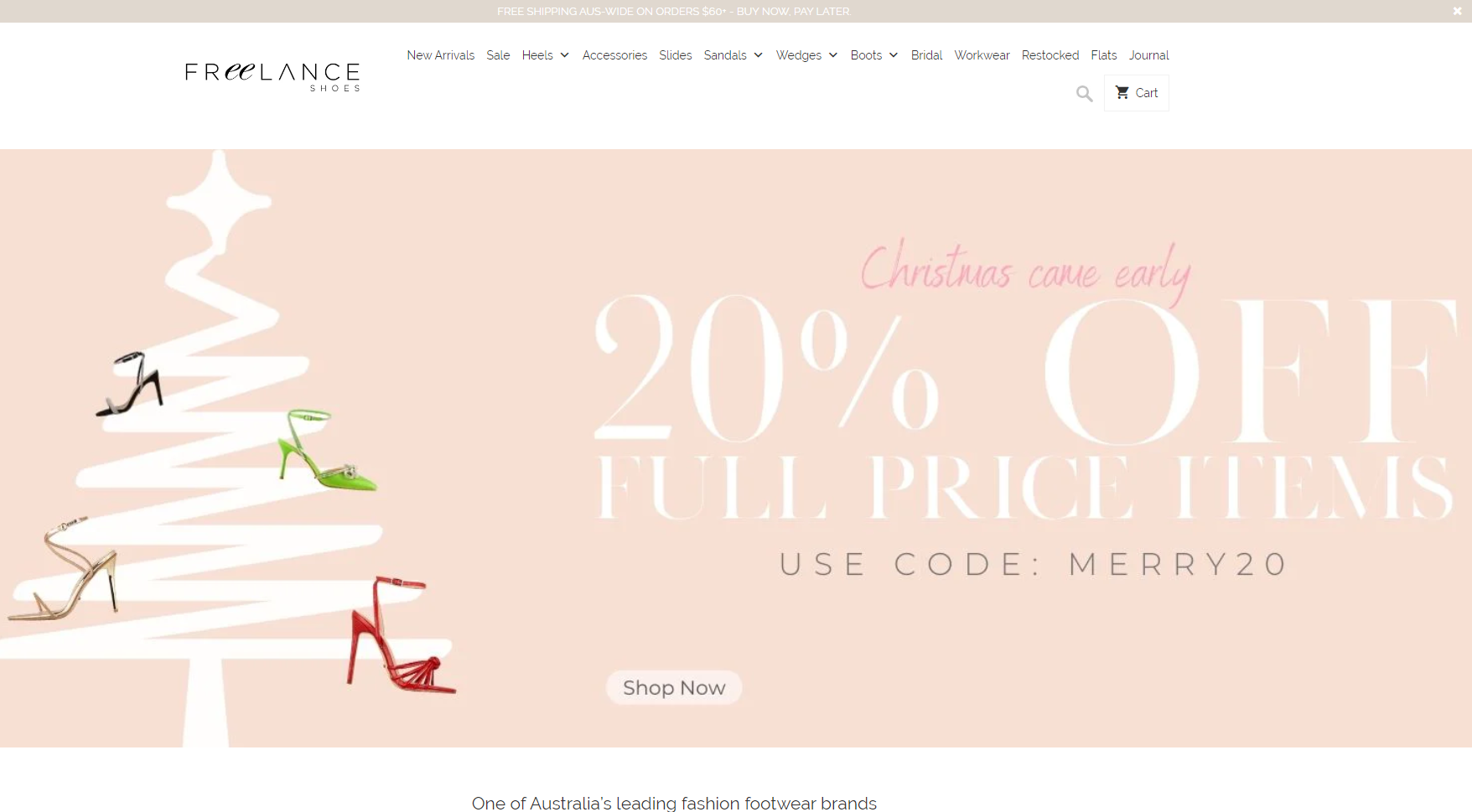
Task: Click the Freelance Shoes logo
Action: point(272,76)
